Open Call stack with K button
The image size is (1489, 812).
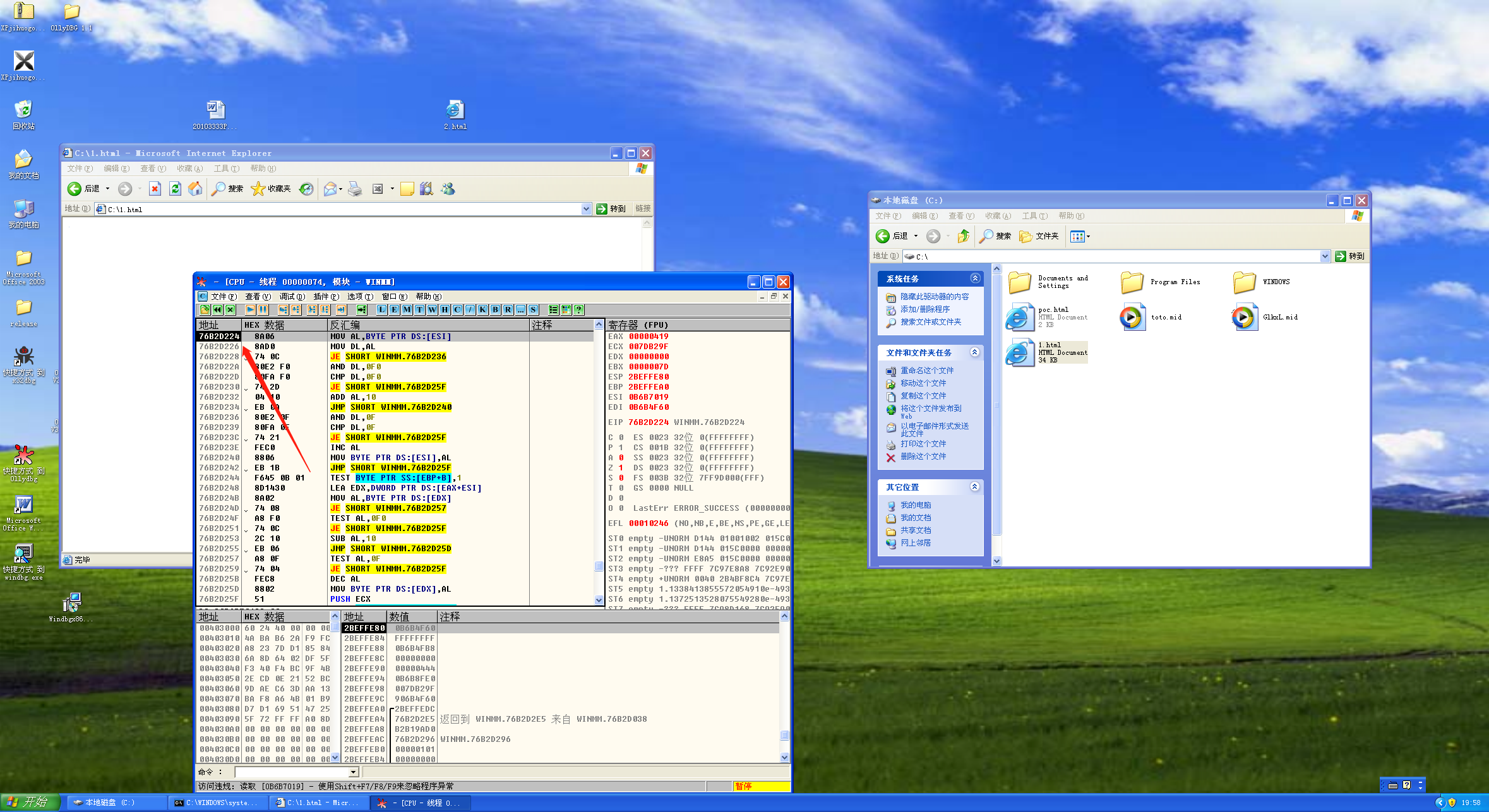(x=482, y=309)
